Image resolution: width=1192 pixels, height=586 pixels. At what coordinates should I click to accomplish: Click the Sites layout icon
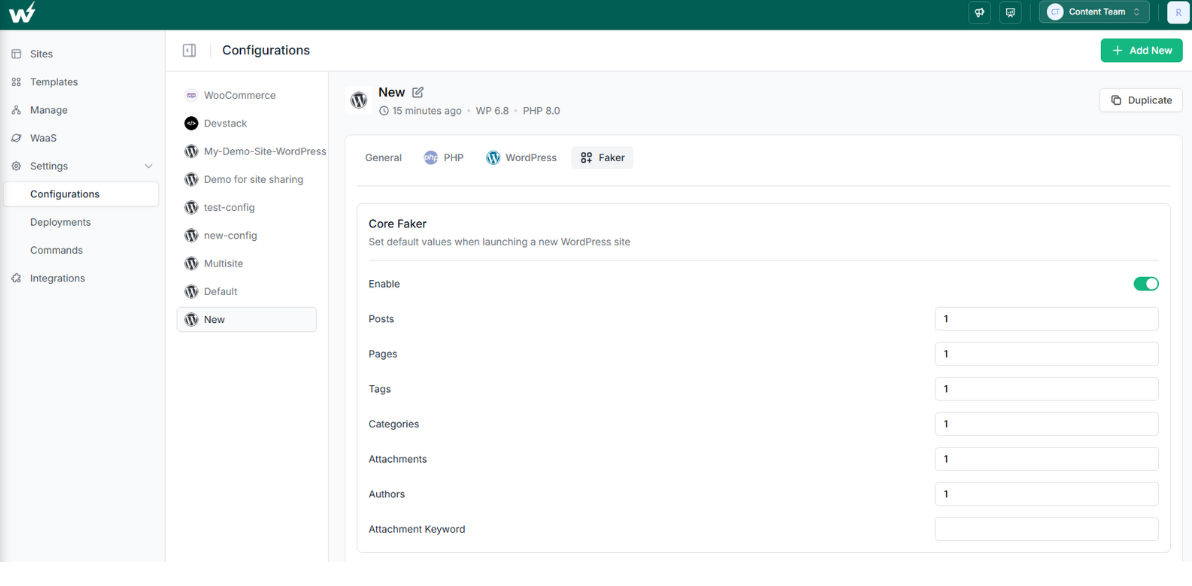(16, 54)
